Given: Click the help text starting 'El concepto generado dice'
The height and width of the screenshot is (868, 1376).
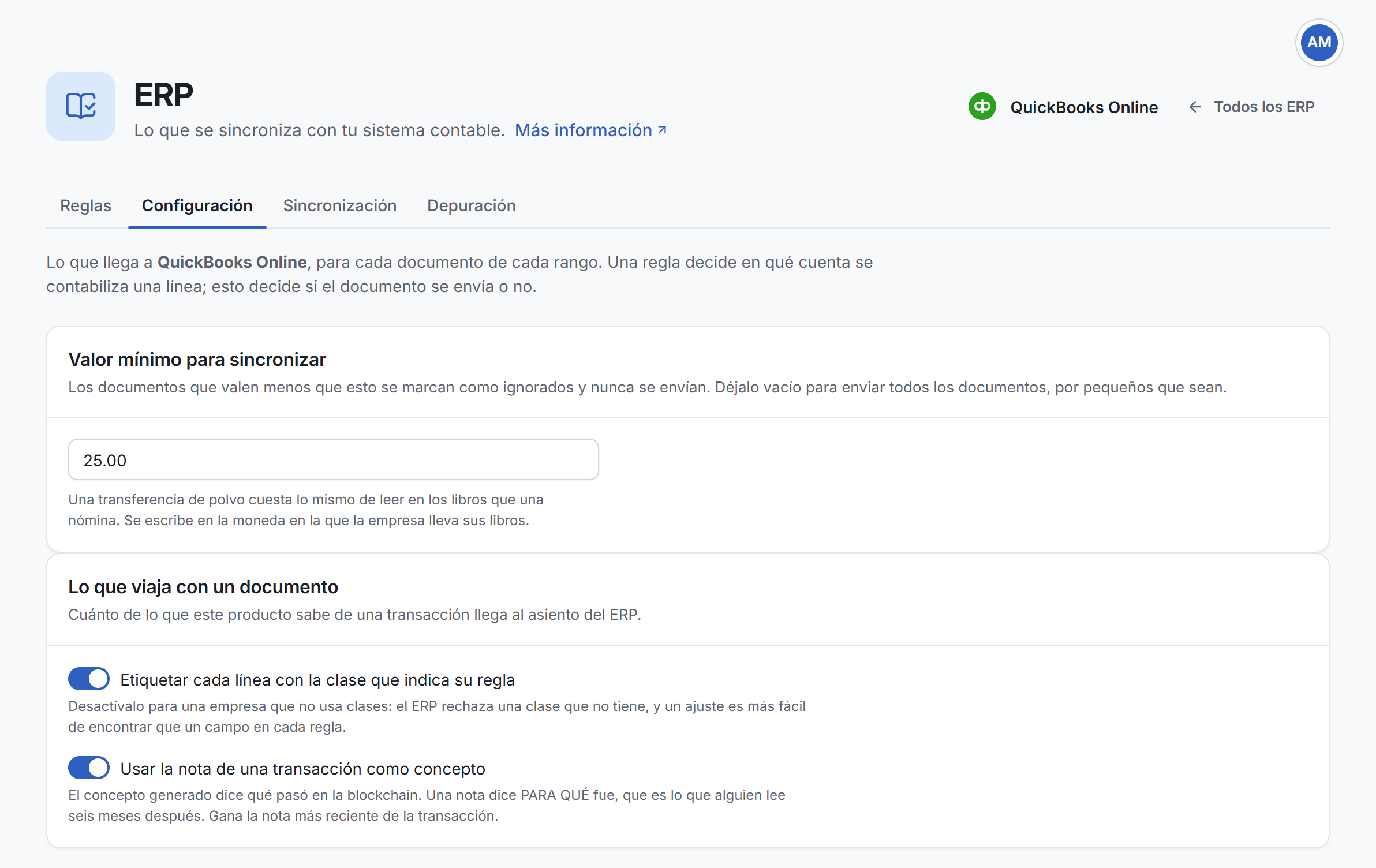Looking at the screenshot, I should tap(427, 805).
